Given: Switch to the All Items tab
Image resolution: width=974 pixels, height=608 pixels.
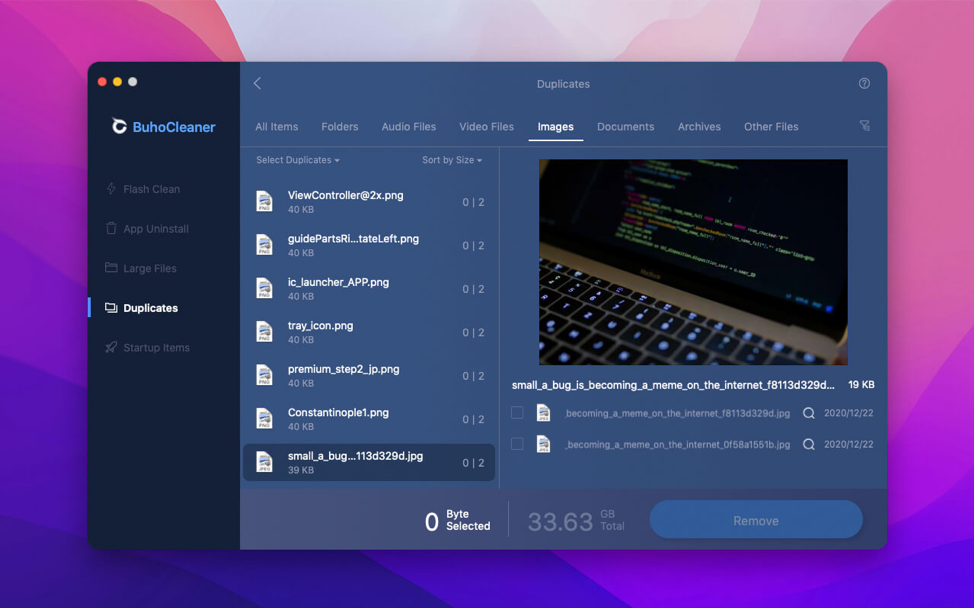Looking at the screenshot, I should [276, 127].
